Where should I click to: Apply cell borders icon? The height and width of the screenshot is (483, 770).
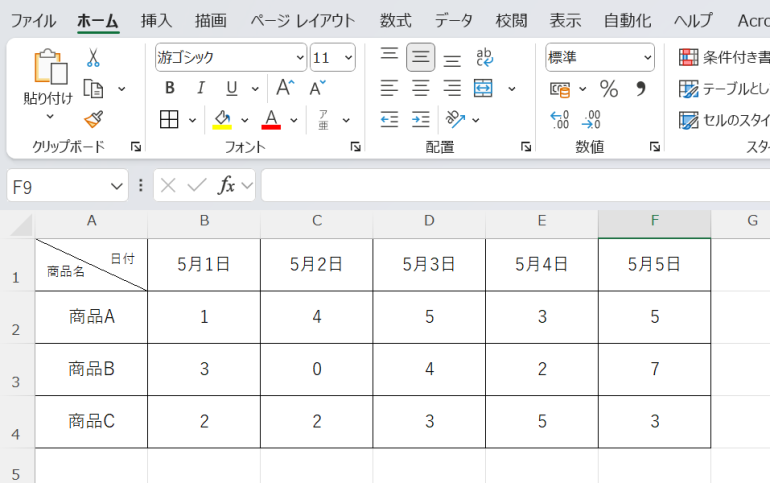(x=169, y=119)
